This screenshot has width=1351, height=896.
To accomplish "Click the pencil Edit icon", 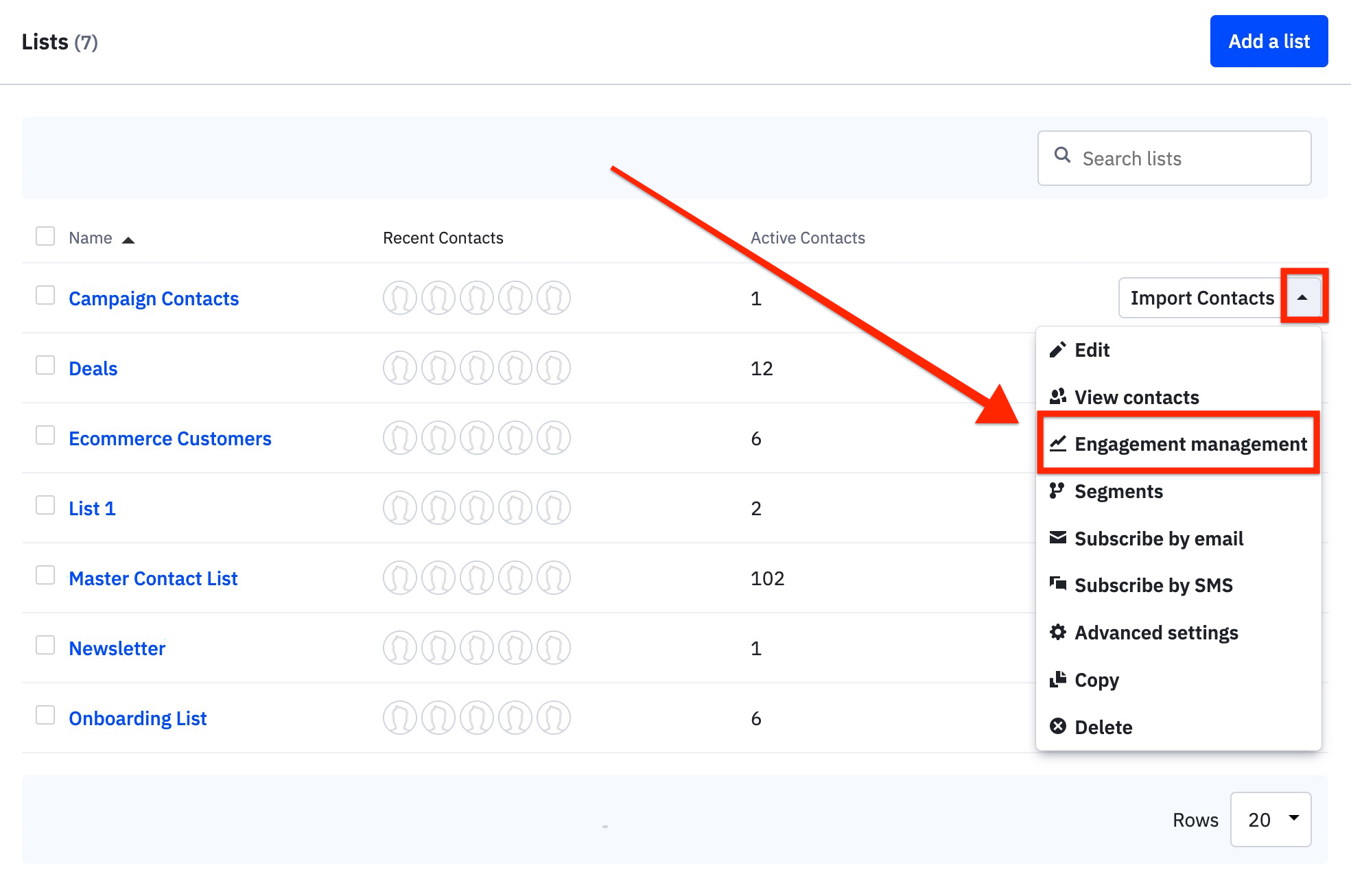I will click(1057, 350).
